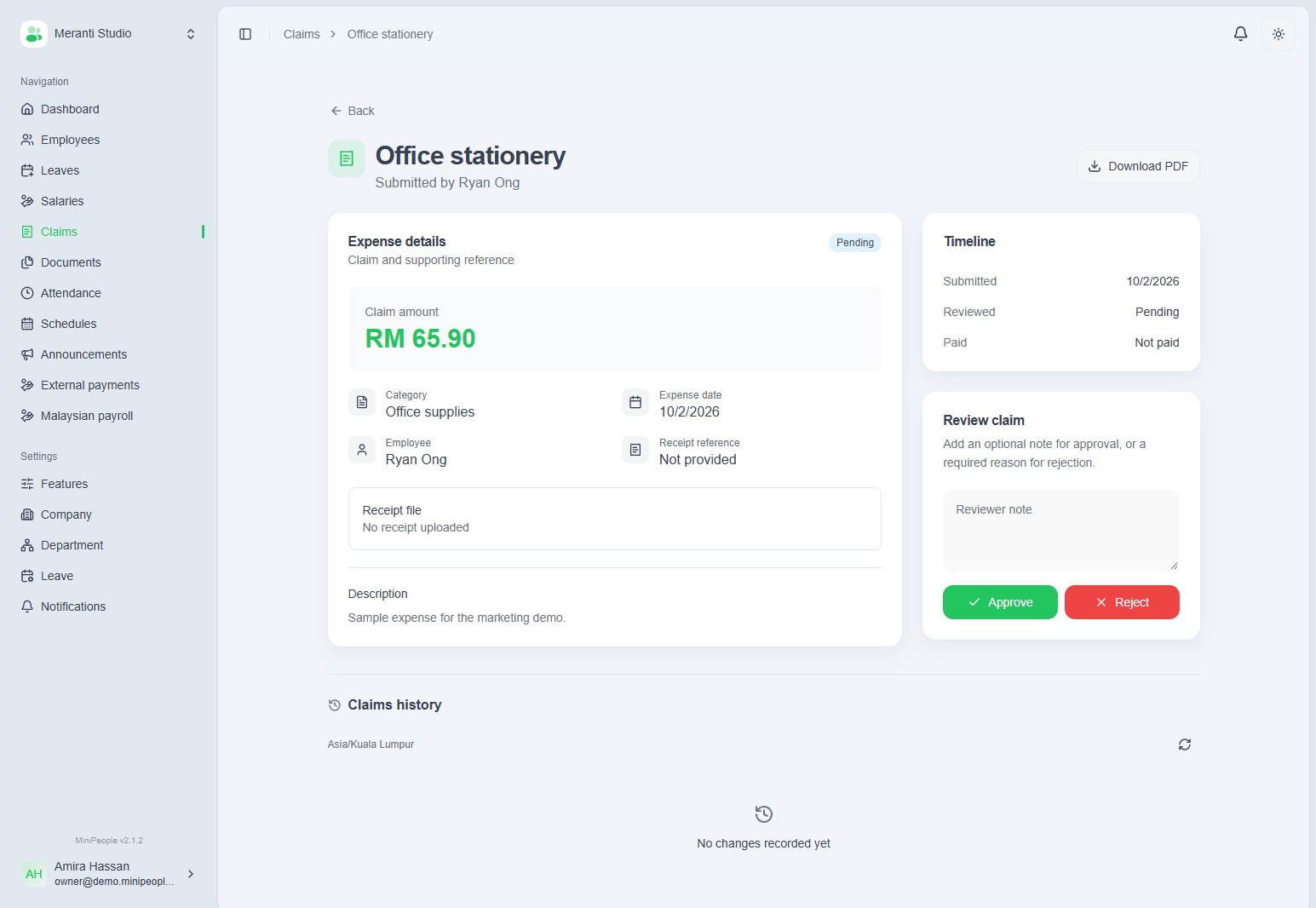This screenshot has width=1316, height=908.
Task: Click the RM 65.90 claim amount
Action: coord(421,339)
